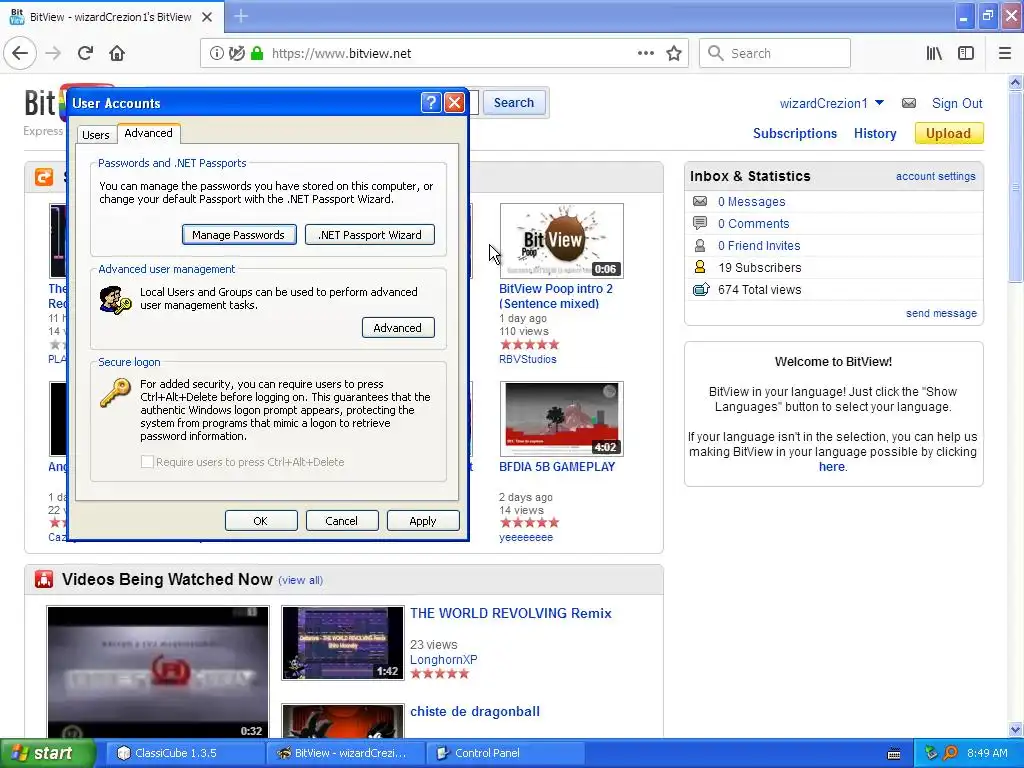Click the BitView Search button
The image size is (1024, 768).
pyautogui.click(x=513, y=103)
